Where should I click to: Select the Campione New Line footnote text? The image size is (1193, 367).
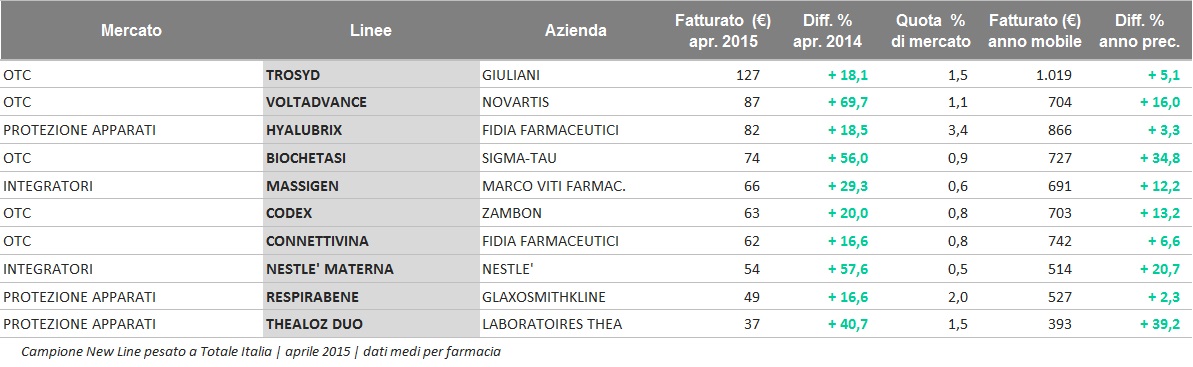[261, 352]
